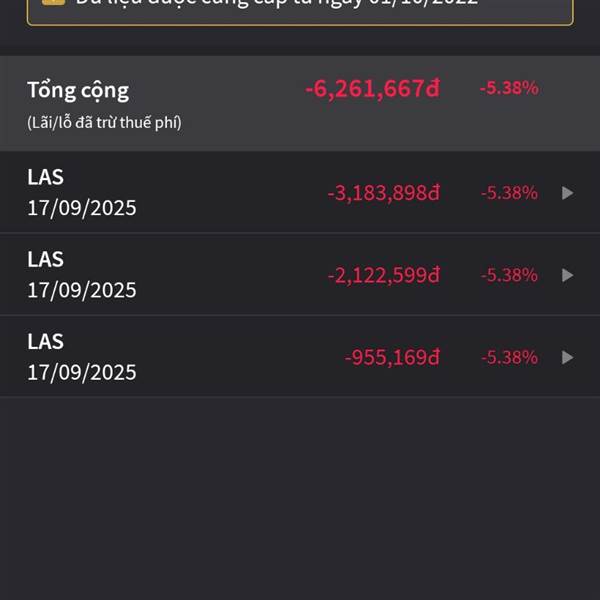
Task: Expand arrow for the -955,169đ LAS entry
Action: coord(568,357)
